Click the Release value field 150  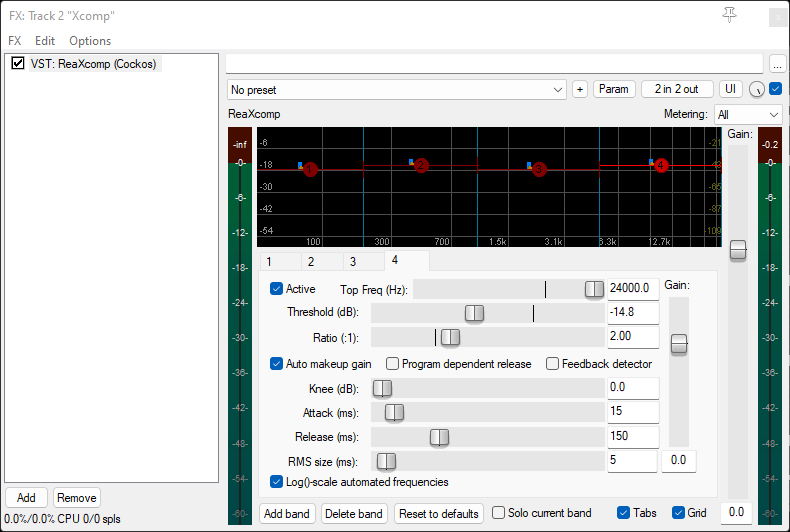click(633, 436)
